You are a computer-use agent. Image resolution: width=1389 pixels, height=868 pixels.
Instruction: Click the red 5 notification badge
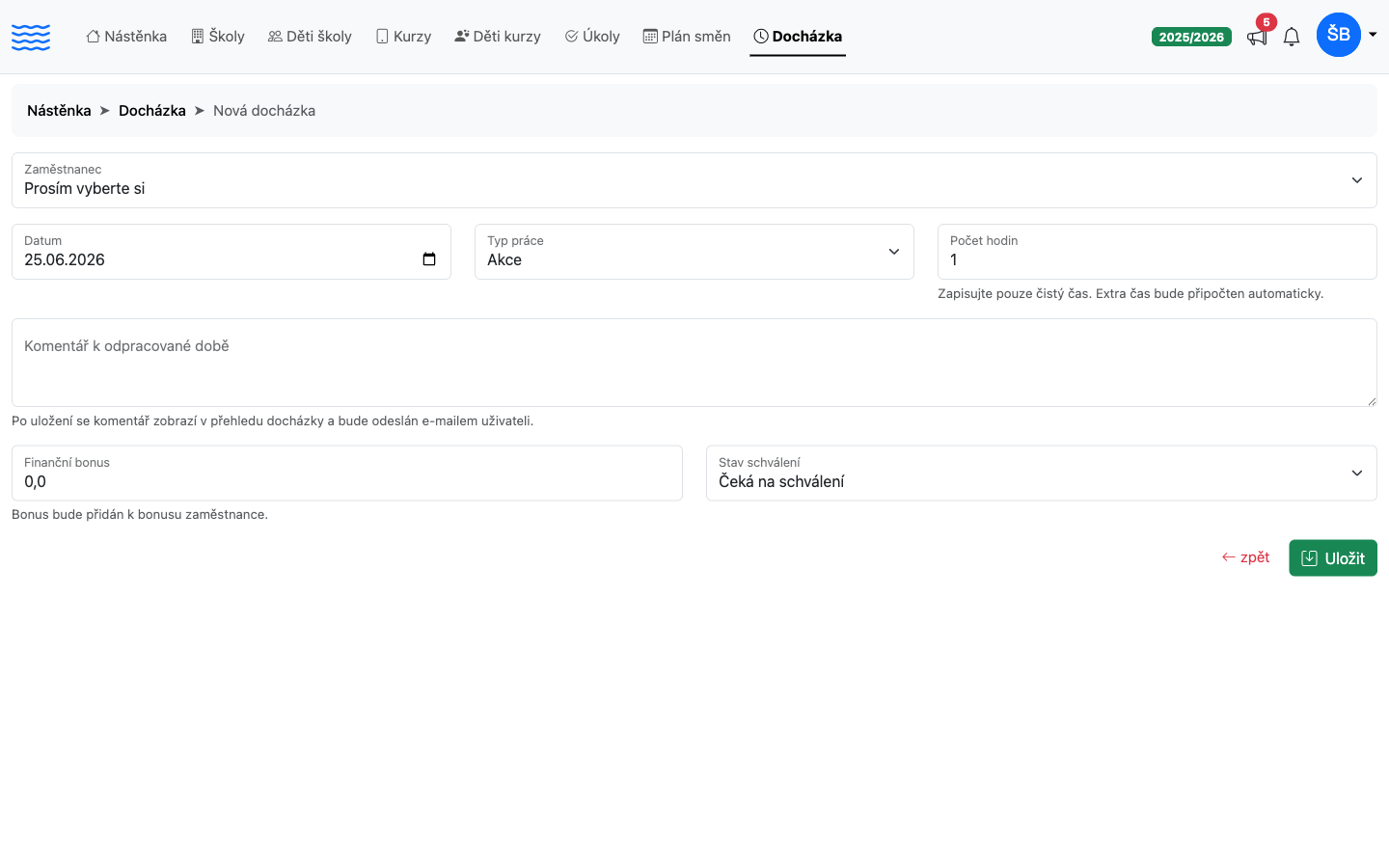click(x=1266, y=22)
